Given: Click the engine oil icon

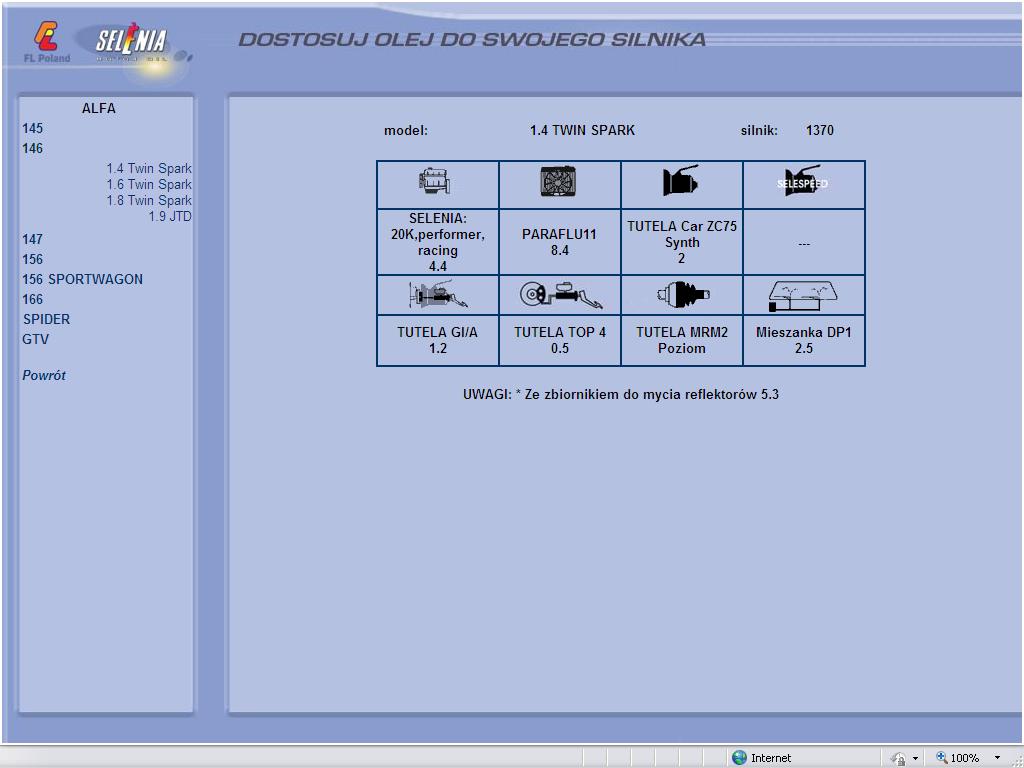Looking at the screenshot, I should (437, 183).
